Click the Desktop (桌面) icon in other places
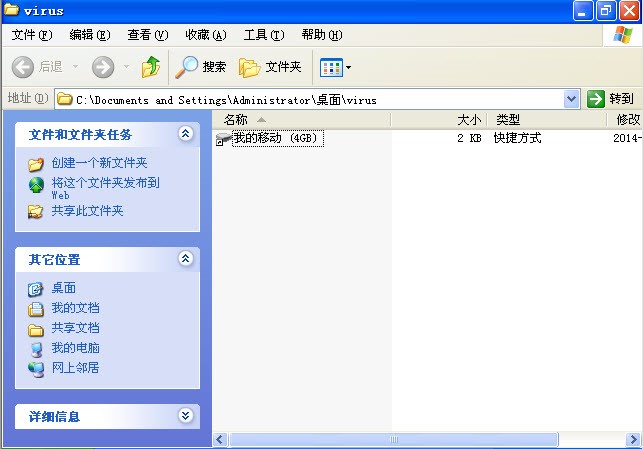 (36, 289)
